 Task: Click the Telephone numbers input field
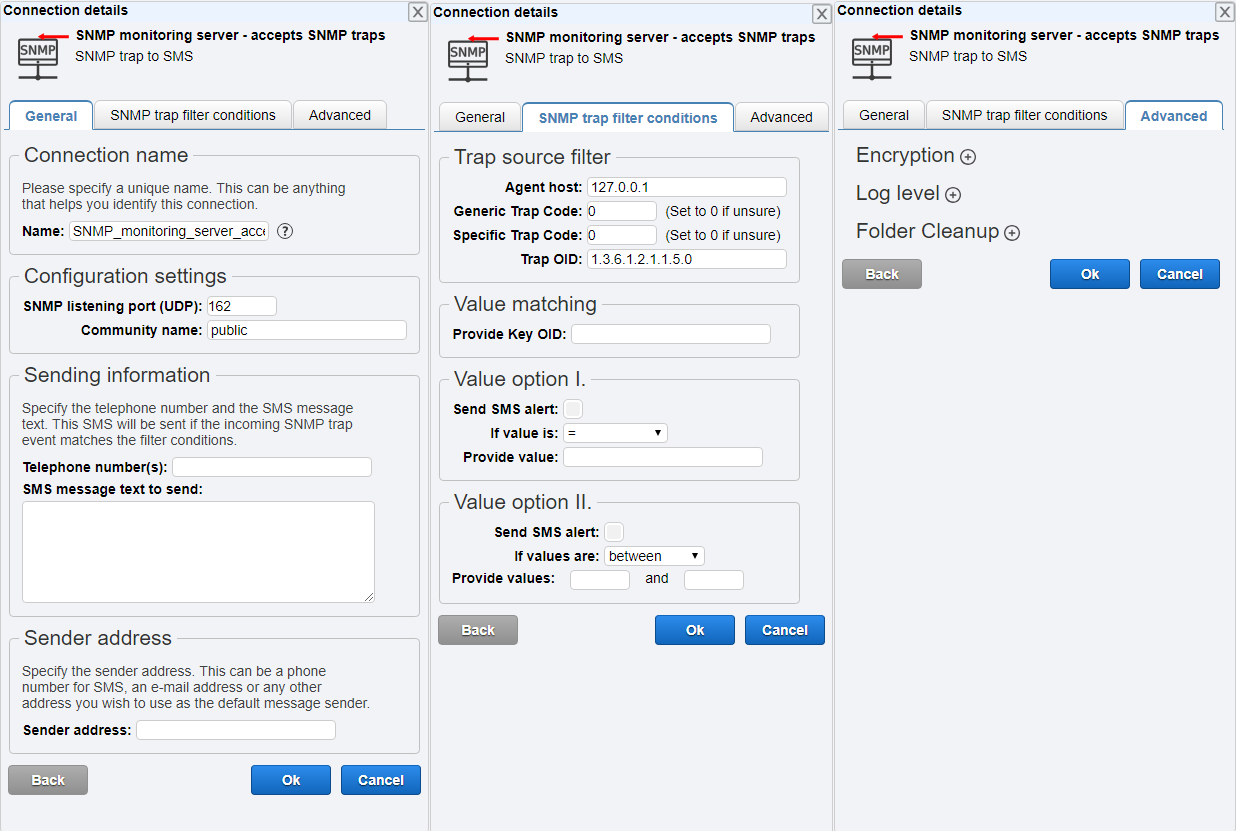pyautogui.click(x=271, y=466)
